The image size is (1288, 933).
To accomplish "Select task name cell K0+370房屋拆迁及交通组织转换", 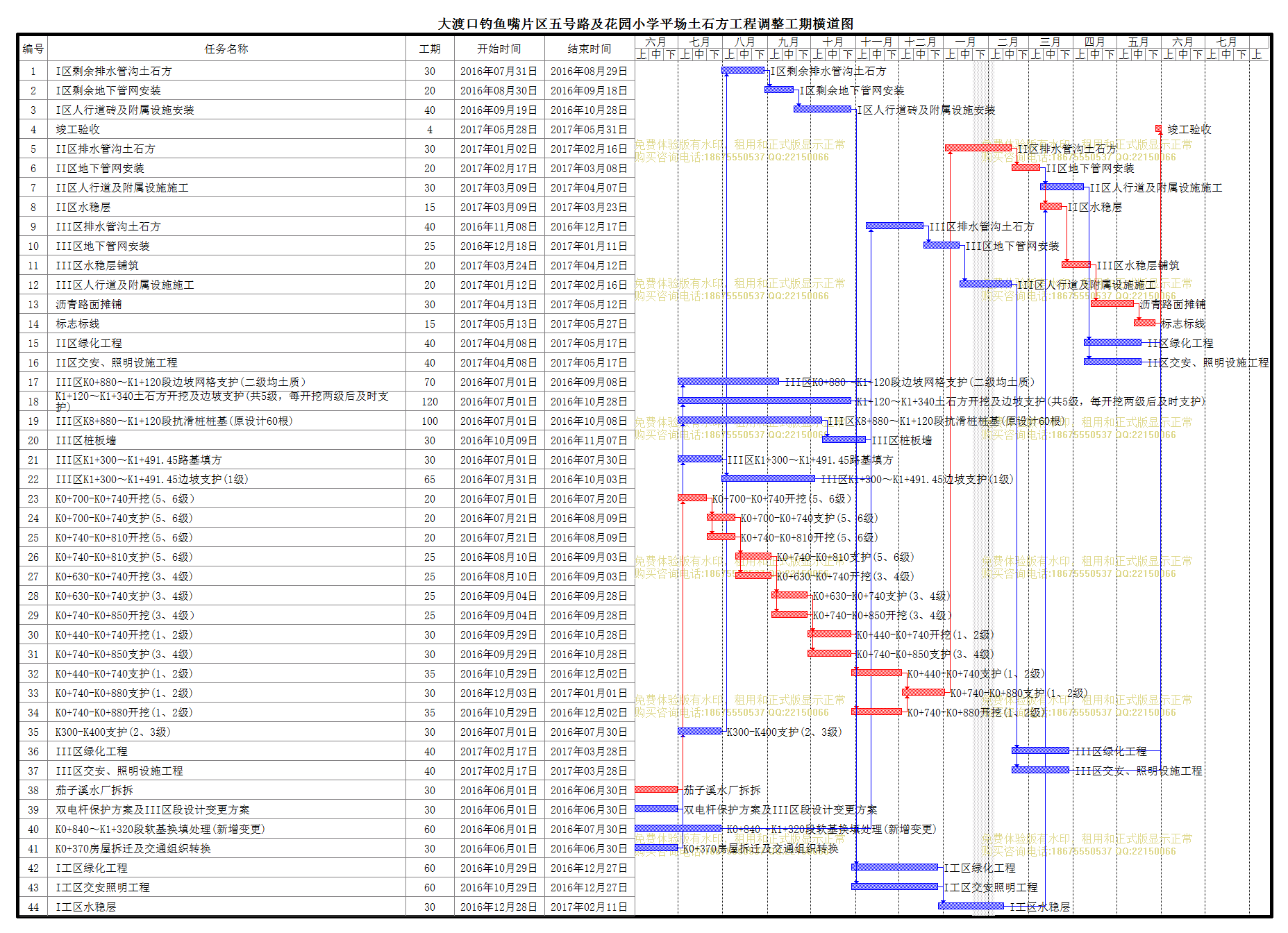I will click(x=226, y=848).
